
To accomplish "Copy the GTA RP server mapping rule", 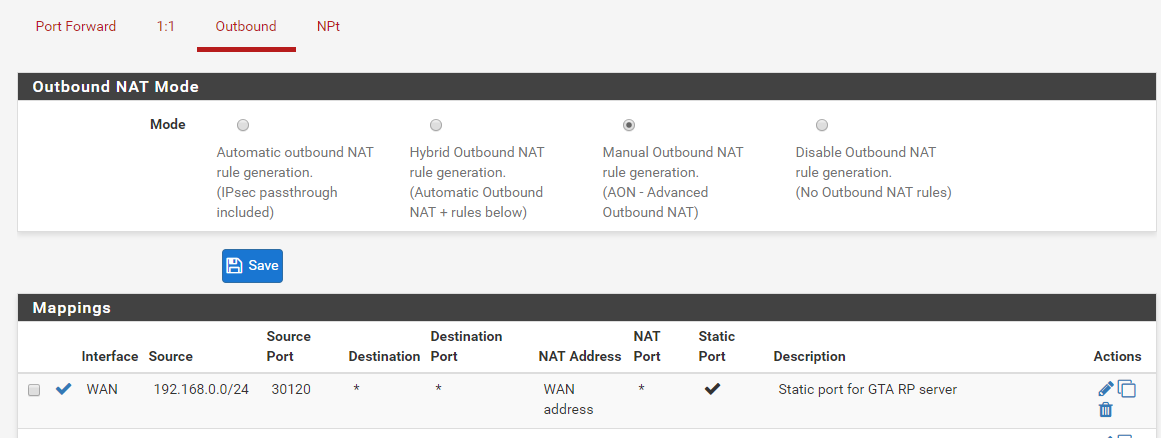I will [x=1127, y=388].
